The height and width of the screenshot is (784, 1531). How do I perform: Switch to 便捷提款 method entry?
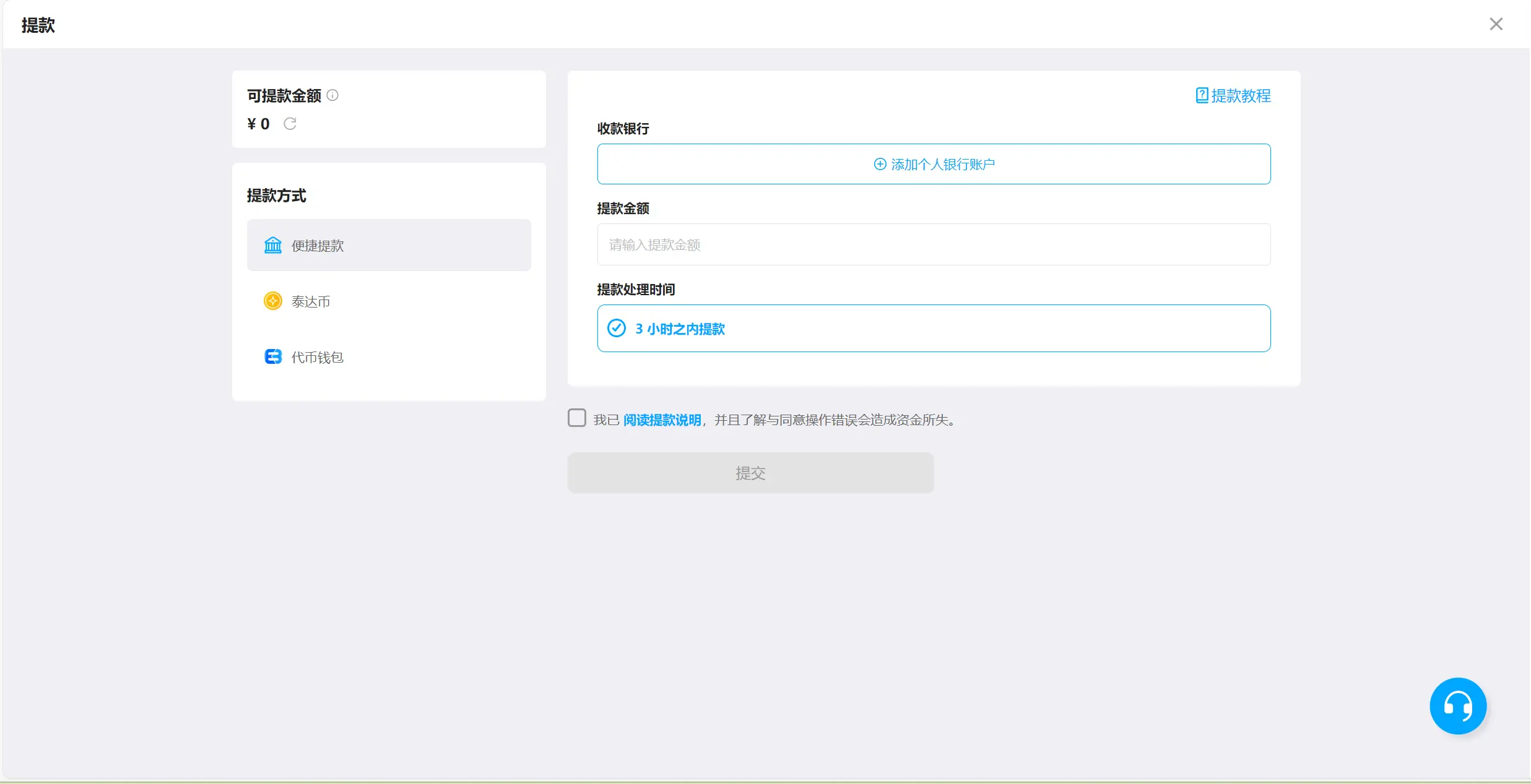(389, 245)
